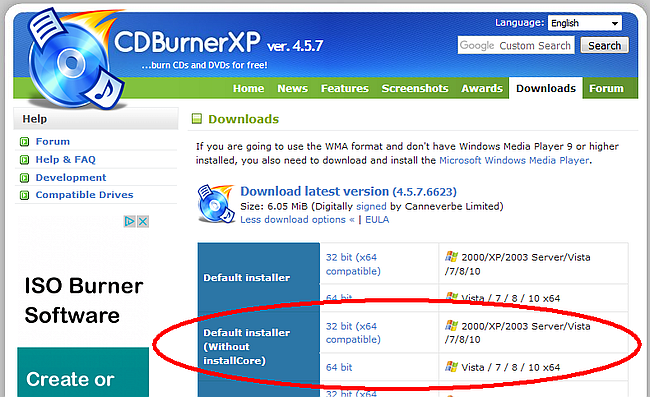Click the CDBurnerXP disc logo in header
The width and height of the screenshot is (650, 397).
pos(77,59)
